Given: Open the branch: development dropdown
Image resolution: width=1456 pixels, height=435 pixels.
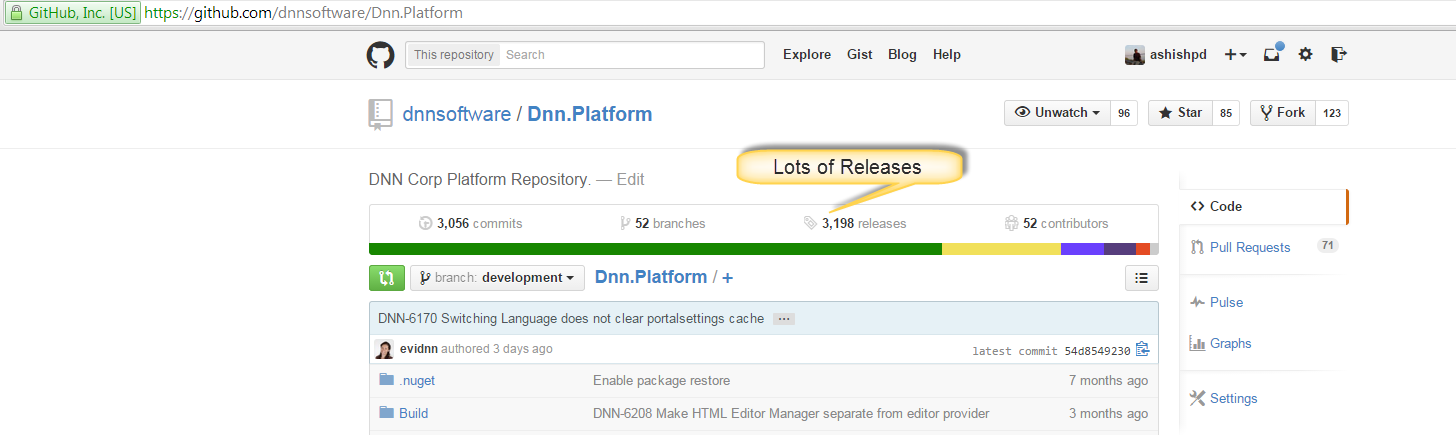Looking at the screenshot, I should 497,278.
